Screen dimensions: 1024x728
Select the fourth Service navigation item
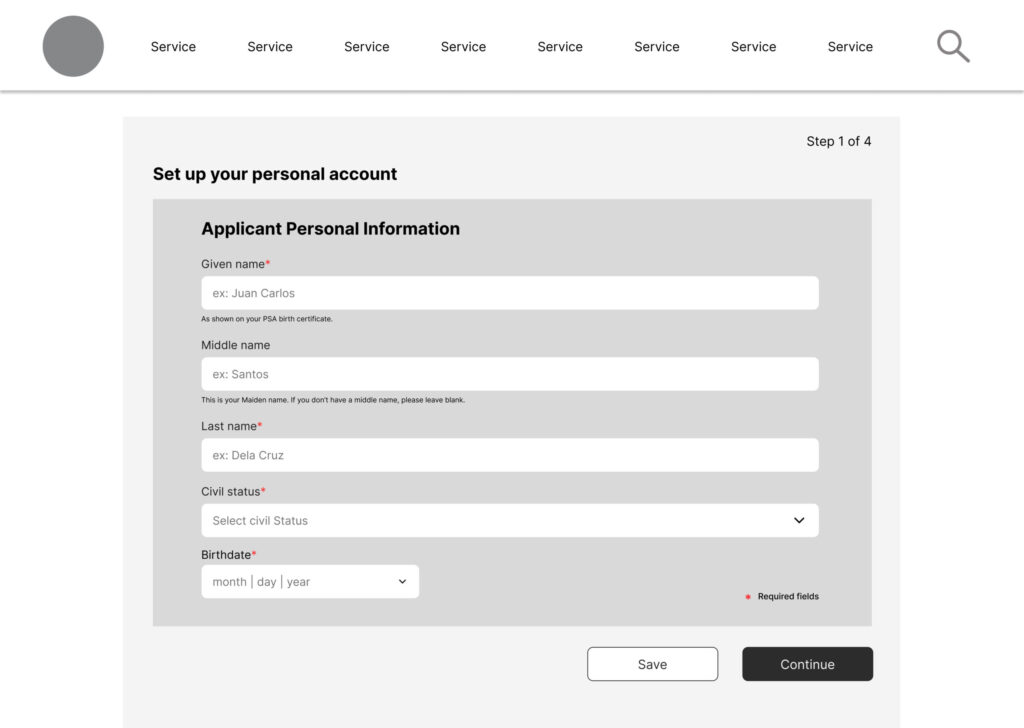pos(463,47)
